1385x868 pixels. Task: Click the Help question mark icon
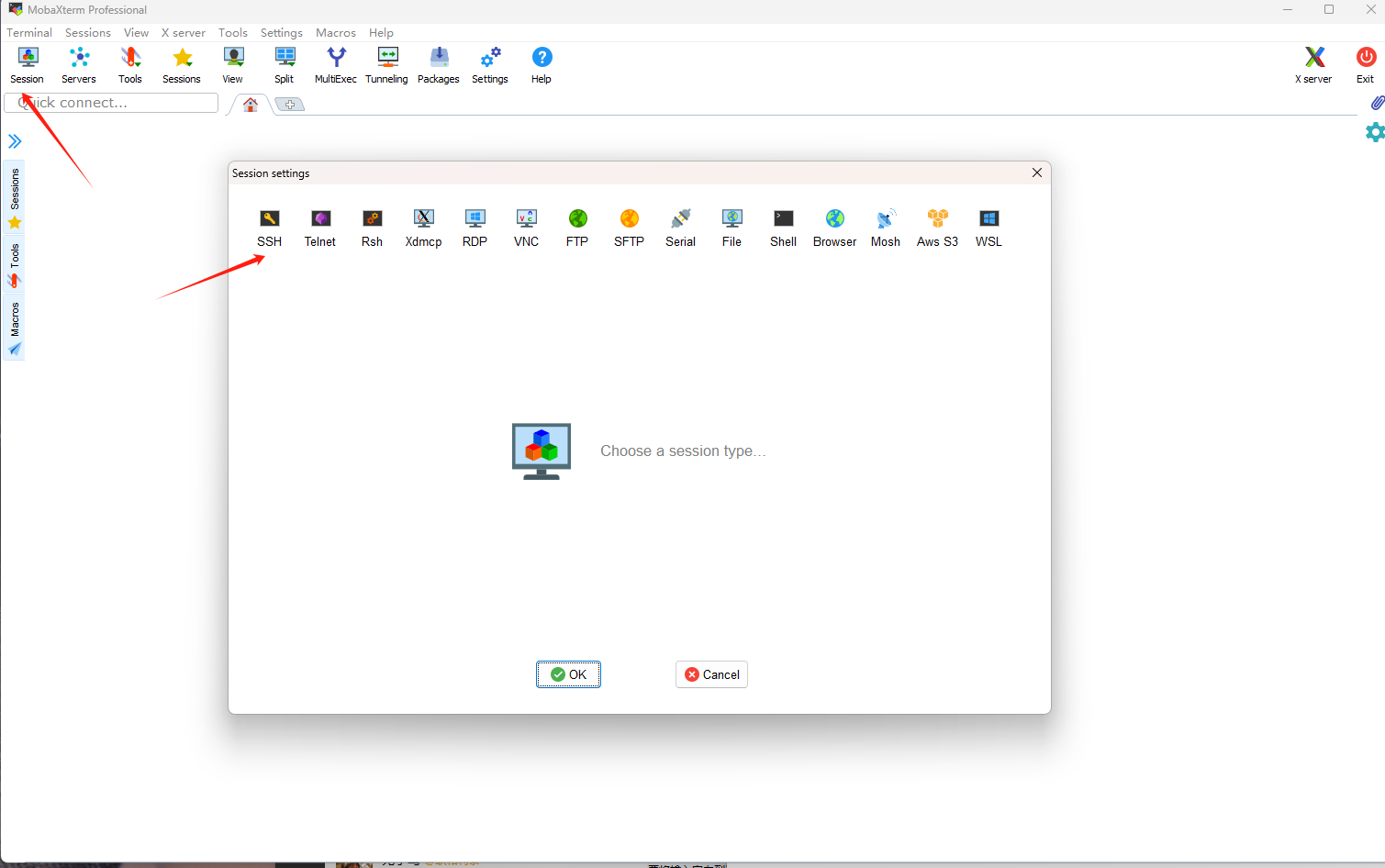[542, 65]
